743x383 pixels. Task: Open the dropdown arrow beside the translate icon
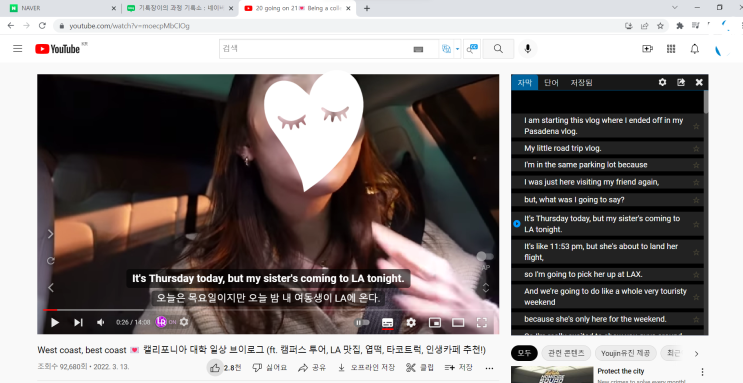(457, 49)
